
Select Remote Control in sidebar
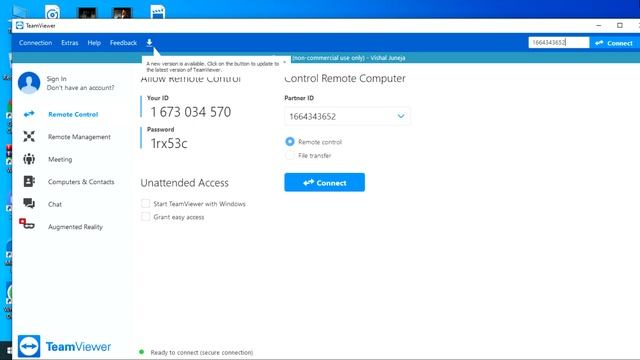[73, 114]
